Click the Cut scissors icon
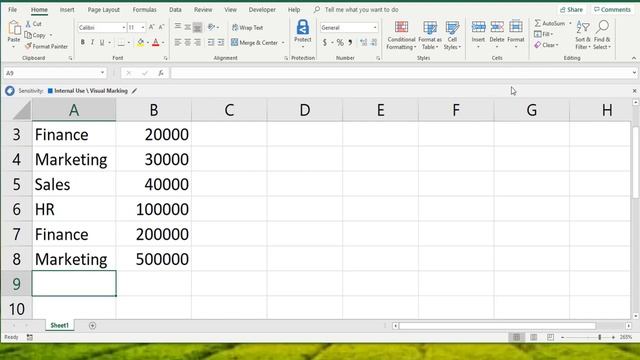This screenshot has height=360, width=640. (x=28, y=24)
